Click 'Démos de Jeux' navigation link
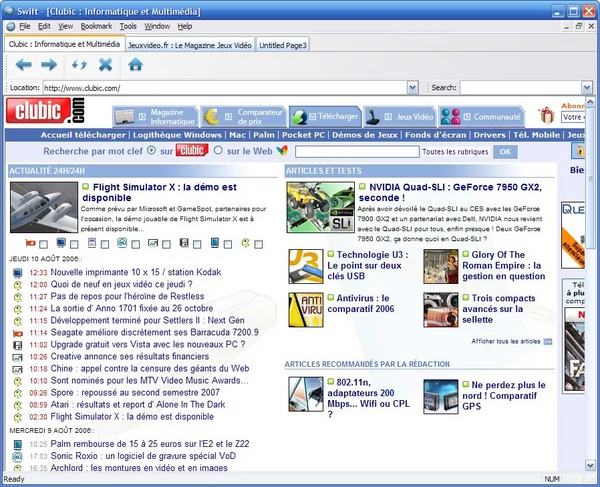 coord(365,135)
